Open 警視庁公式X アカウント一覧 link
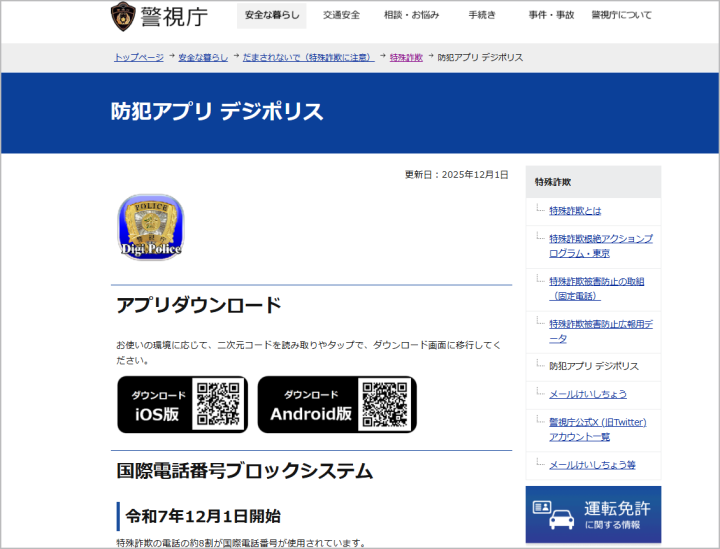This screenshot has width=720, height=549. click(x=597, y=429)
